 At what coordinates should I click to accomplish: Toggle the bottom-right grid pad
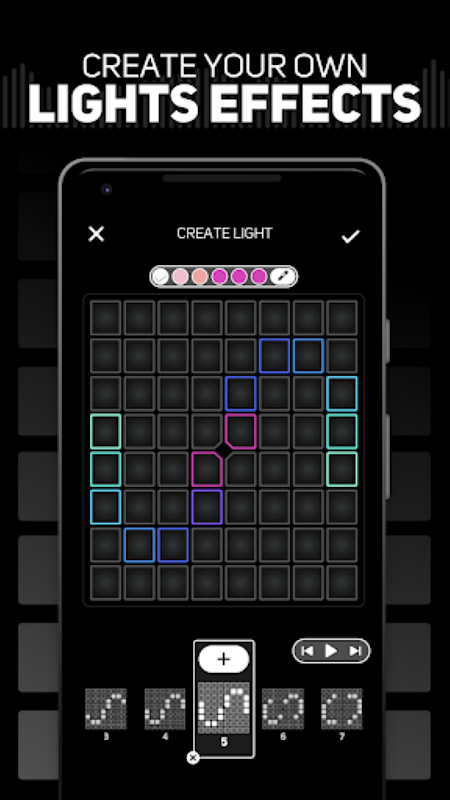pyautogui.click(x=342, y=582)
